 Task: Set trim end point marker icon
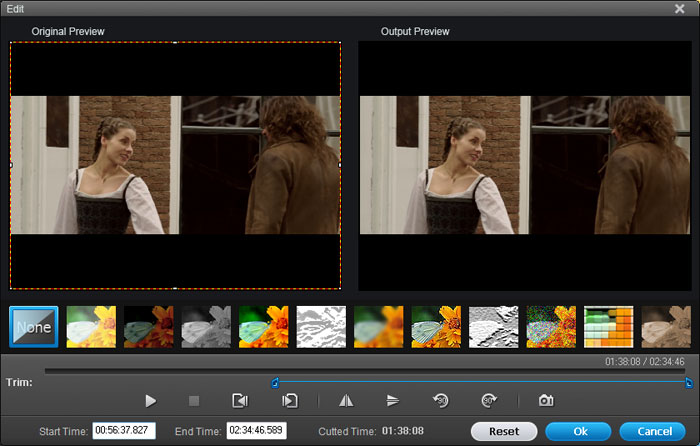(290, 401)
